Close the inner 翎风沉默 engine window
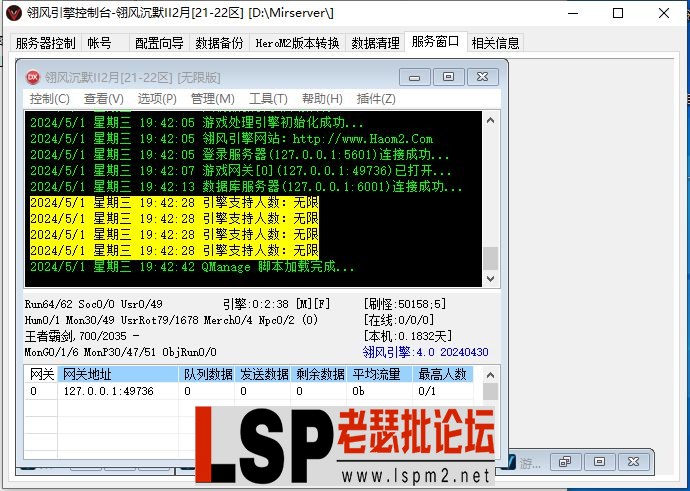The image size is (690, 491). point(483,77)
